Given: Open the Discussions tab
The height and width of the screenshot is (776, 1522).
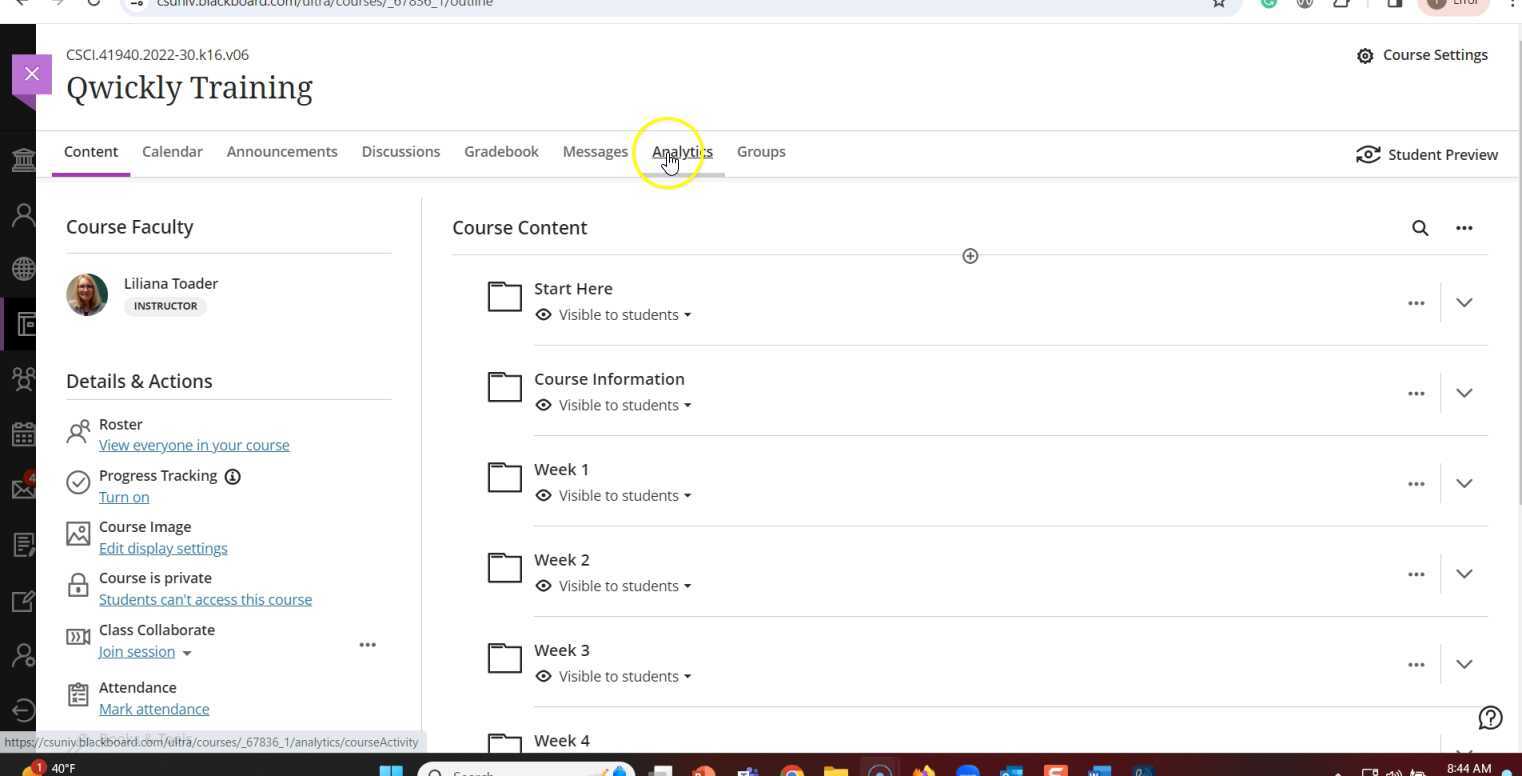Looking at the screenshot, I should pyautogui.click(x=400, y=151).
